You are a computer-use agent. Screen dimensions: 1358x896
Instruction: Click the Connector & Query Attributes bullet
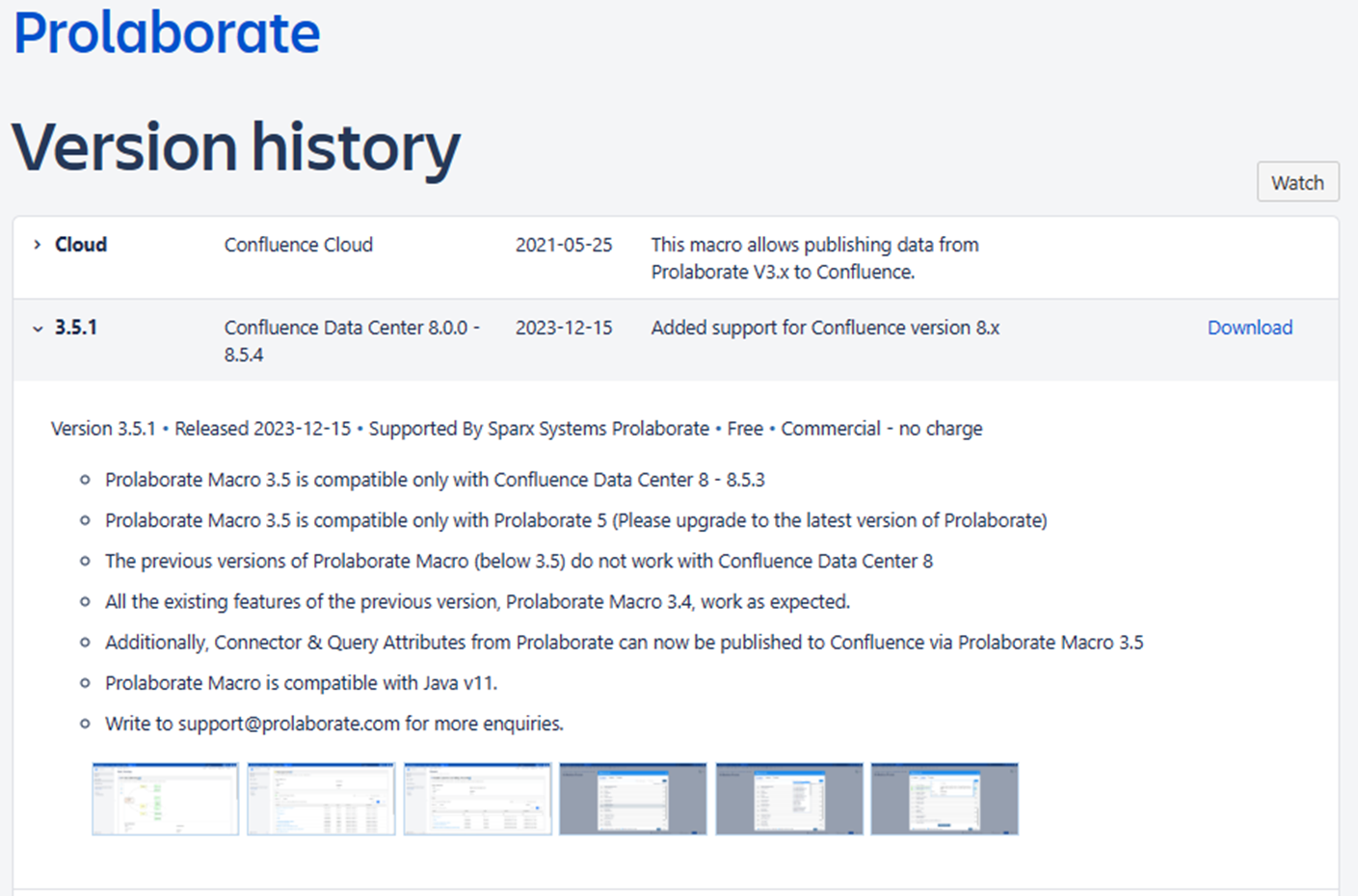click(625, 643)
